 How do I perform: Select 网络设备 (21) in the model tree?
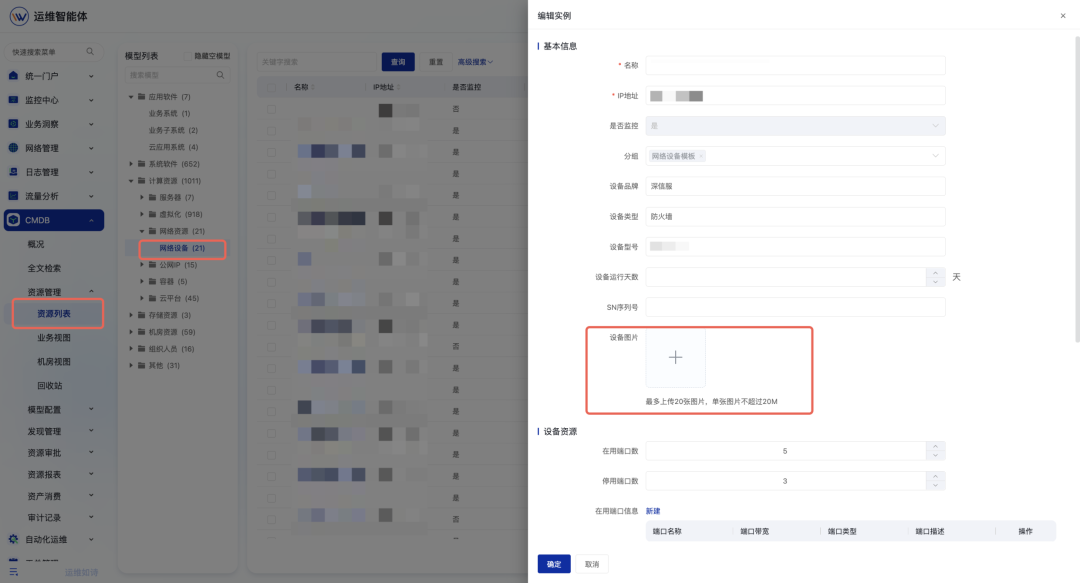click(x=183, y=248)
